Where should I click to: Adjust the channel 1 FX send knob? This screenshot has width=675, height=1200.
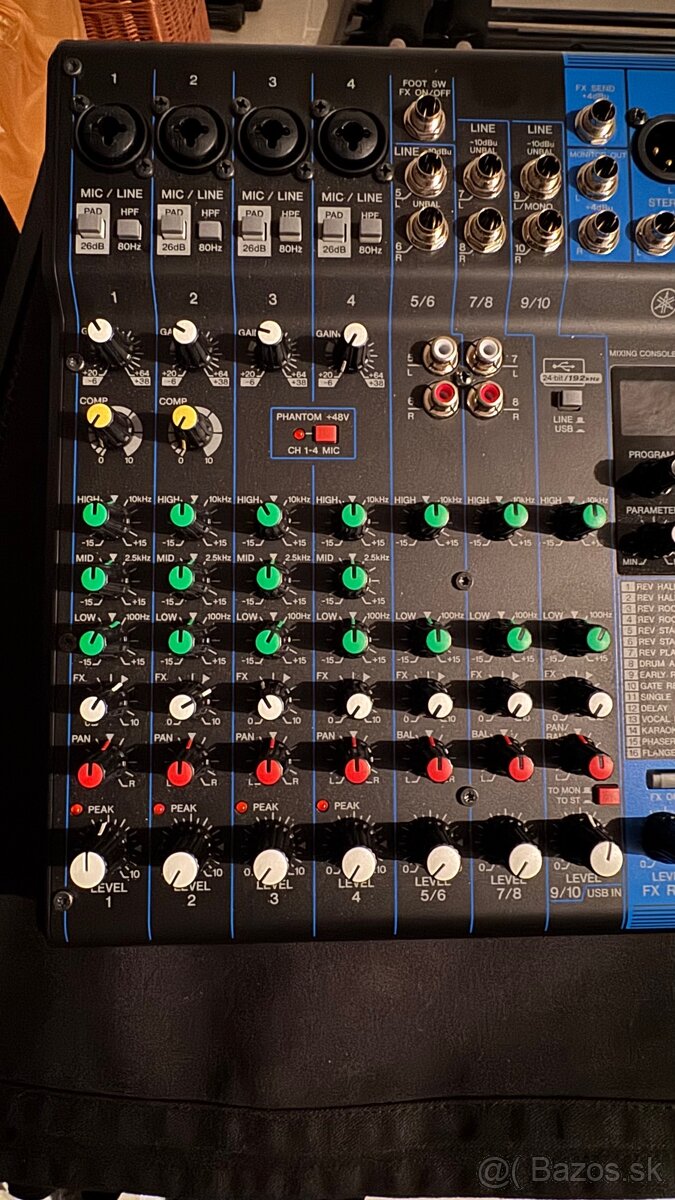click(x=93, y=709)
